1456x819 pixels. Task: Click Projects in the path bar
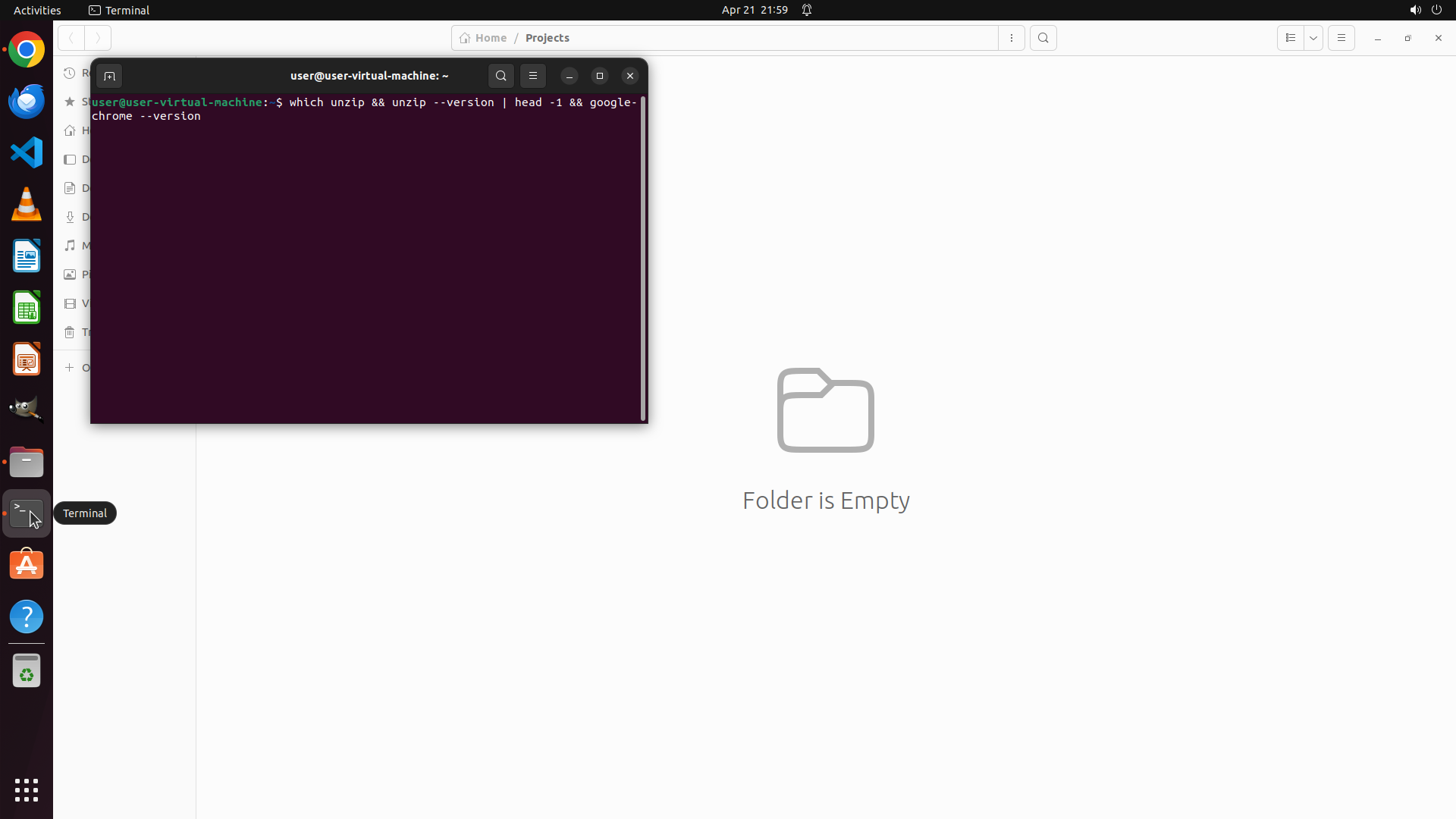tap(547, 38)
